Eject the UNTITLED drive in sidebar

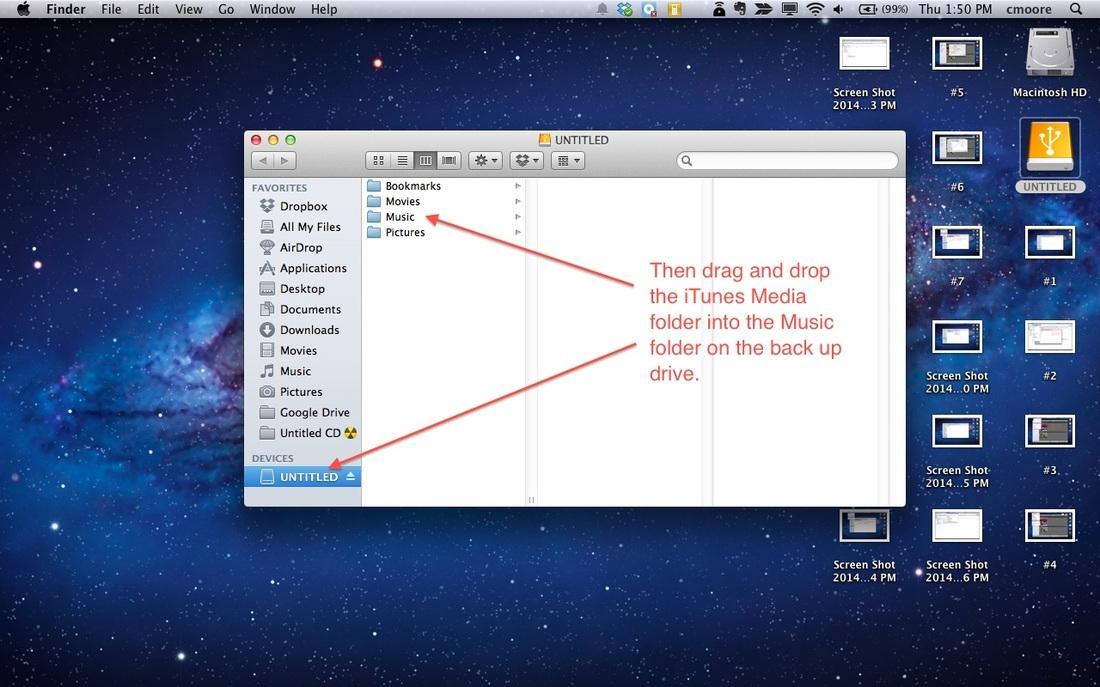pos(350,477)
